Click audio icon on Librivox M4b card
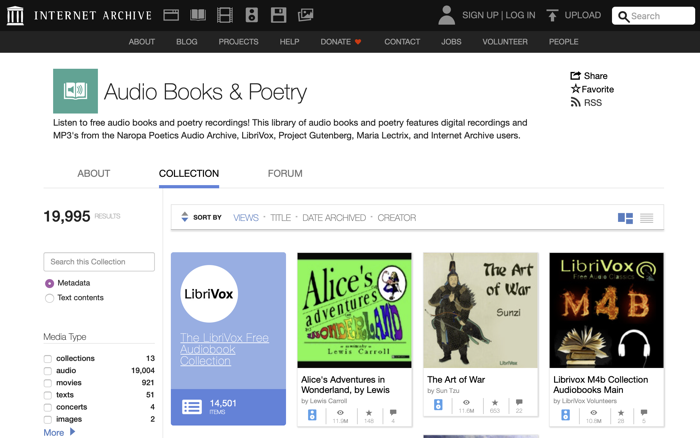 [565, 415]
